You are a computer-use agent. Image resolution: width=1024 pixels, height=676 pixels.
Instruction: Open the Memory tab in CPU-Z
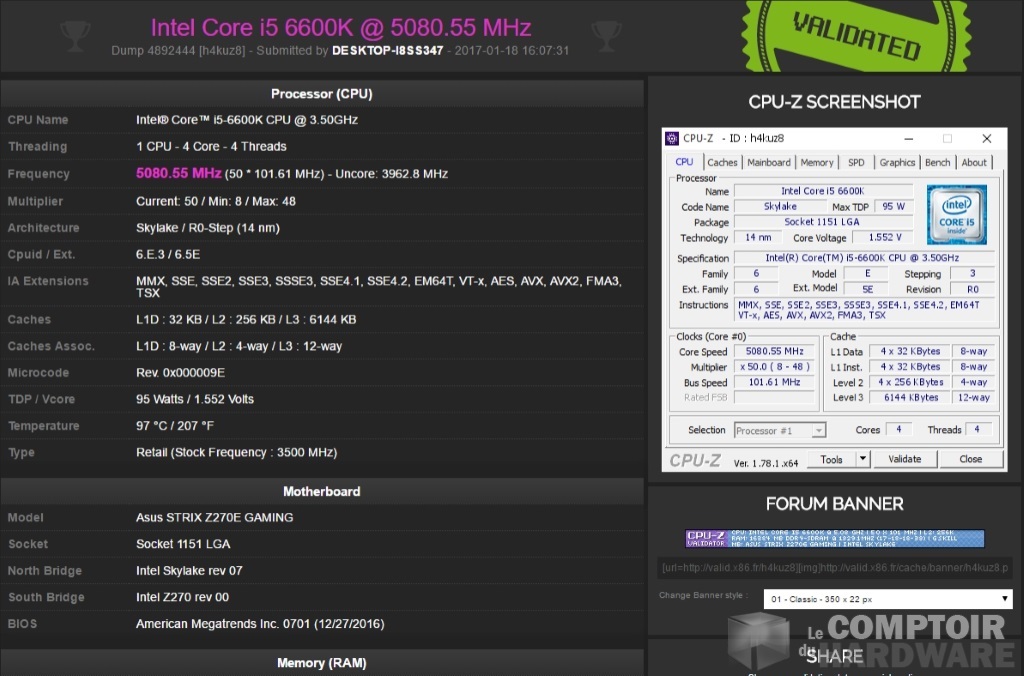pyautogui.click(x=817, y=163)
